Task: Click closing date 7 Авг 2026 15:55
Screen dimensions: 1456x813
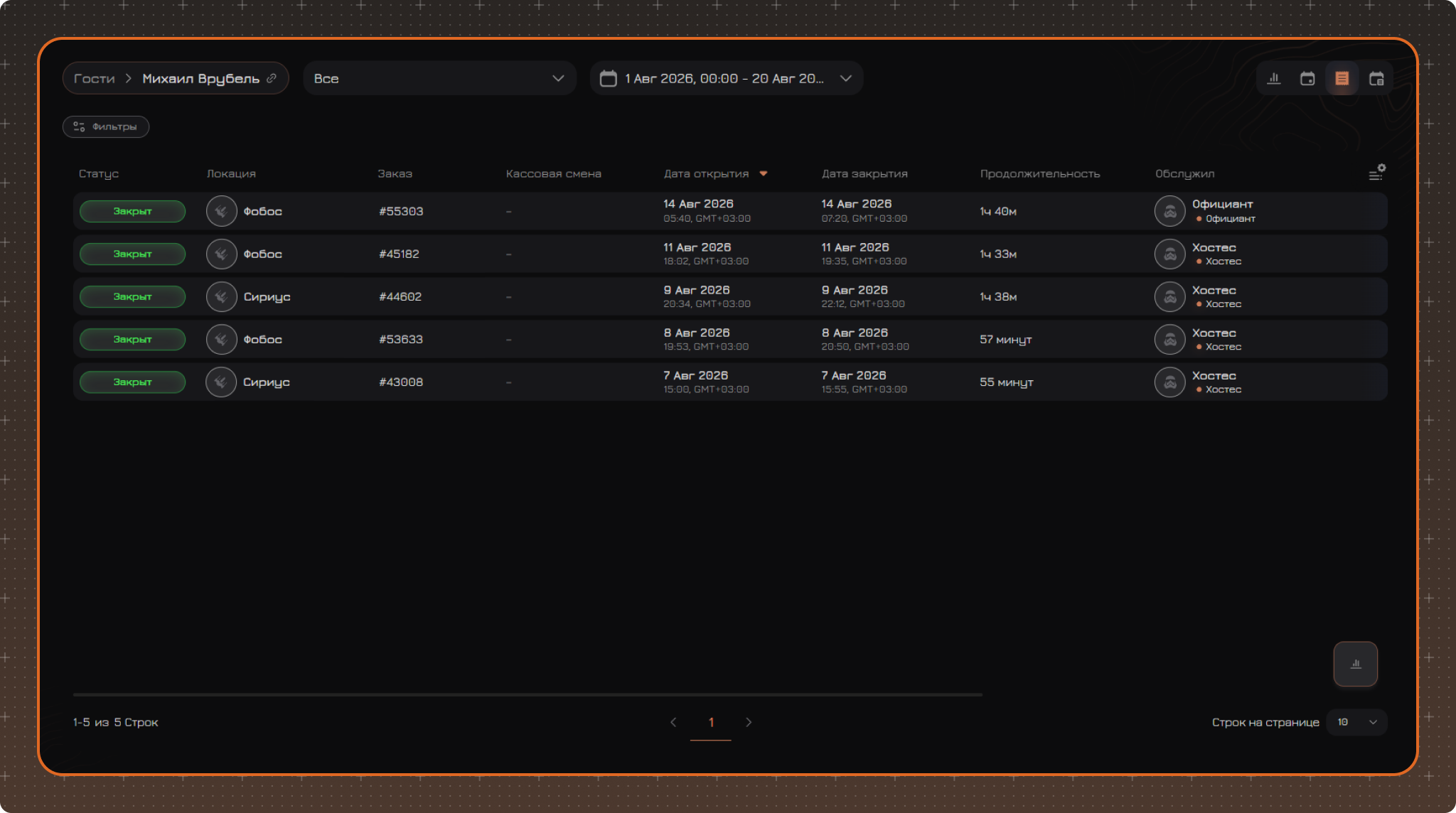Action: click(x=864, y=382)
